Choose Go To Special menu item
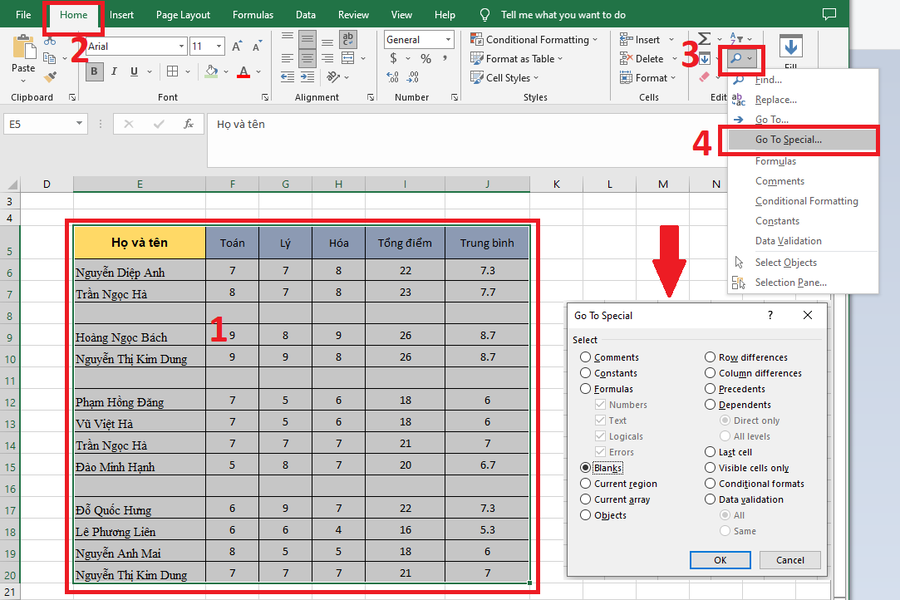 [x=802, y=140]
